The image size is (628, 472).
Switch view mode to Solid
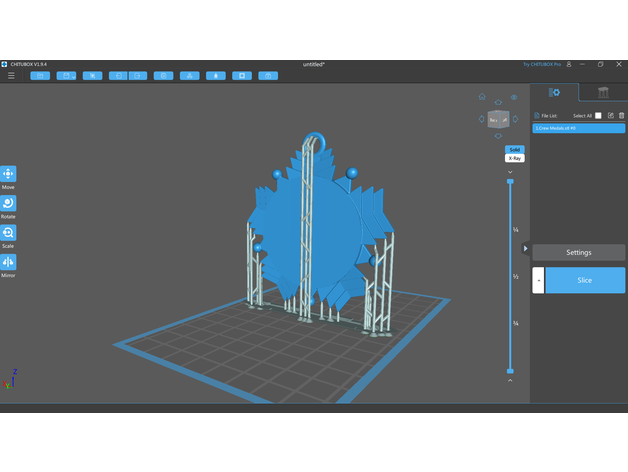click(514, 149)
